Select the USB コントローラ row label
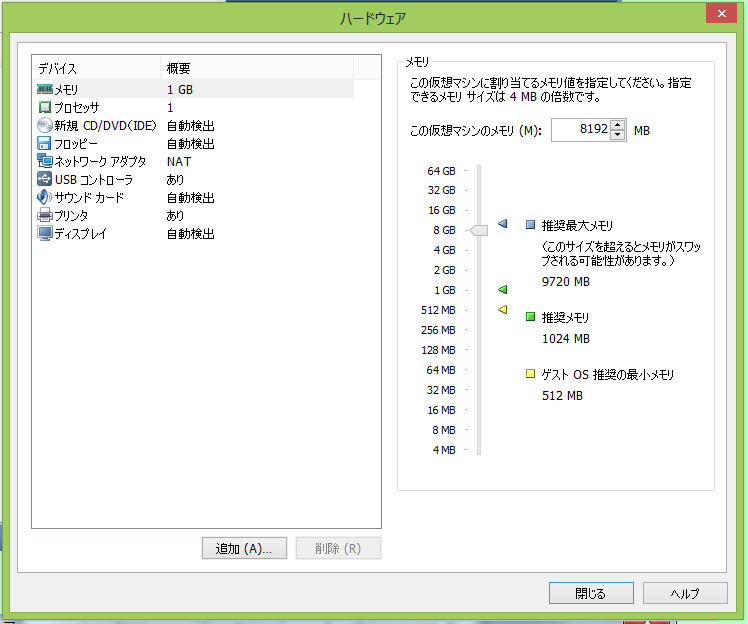 click(94, 179)
